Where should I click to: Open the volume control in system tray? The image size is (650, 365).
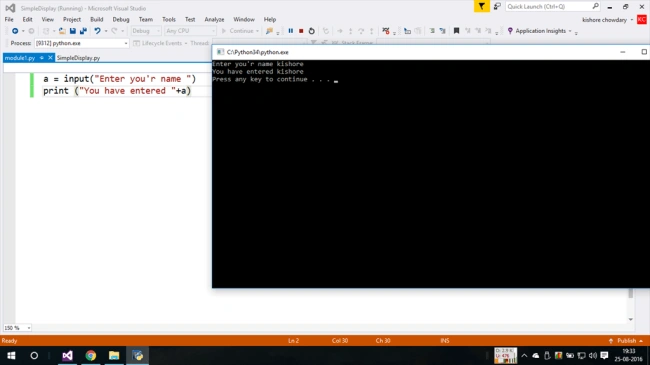click(593, 355)
